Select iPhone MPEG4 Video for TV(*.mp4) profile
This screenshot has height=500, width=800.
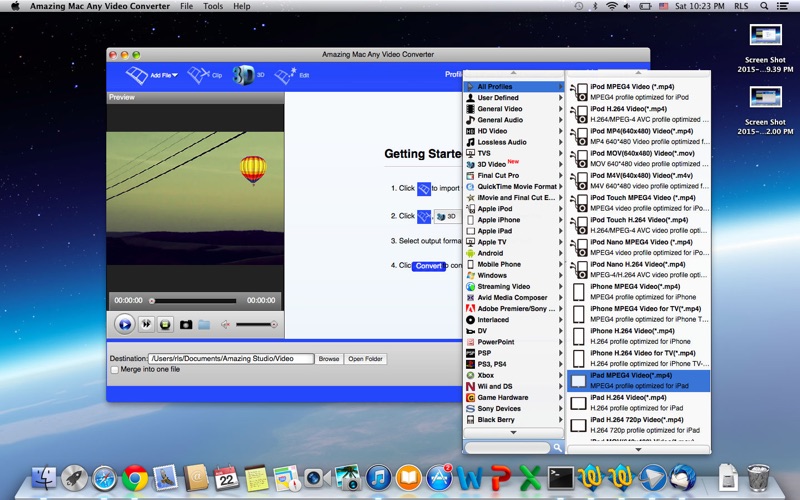coord(639,314)
